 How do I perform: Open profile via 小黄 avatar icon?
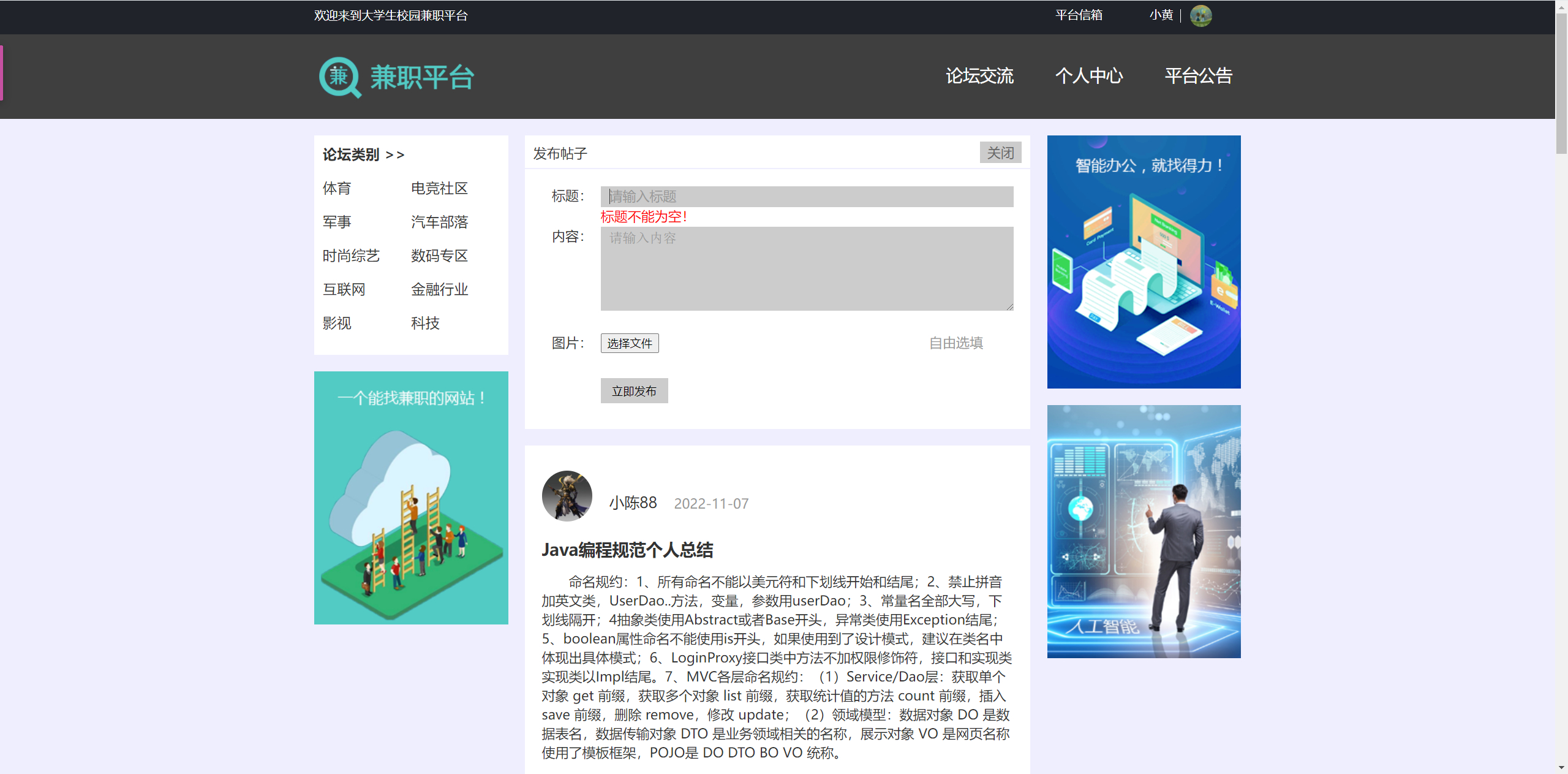coord(1200,16)
